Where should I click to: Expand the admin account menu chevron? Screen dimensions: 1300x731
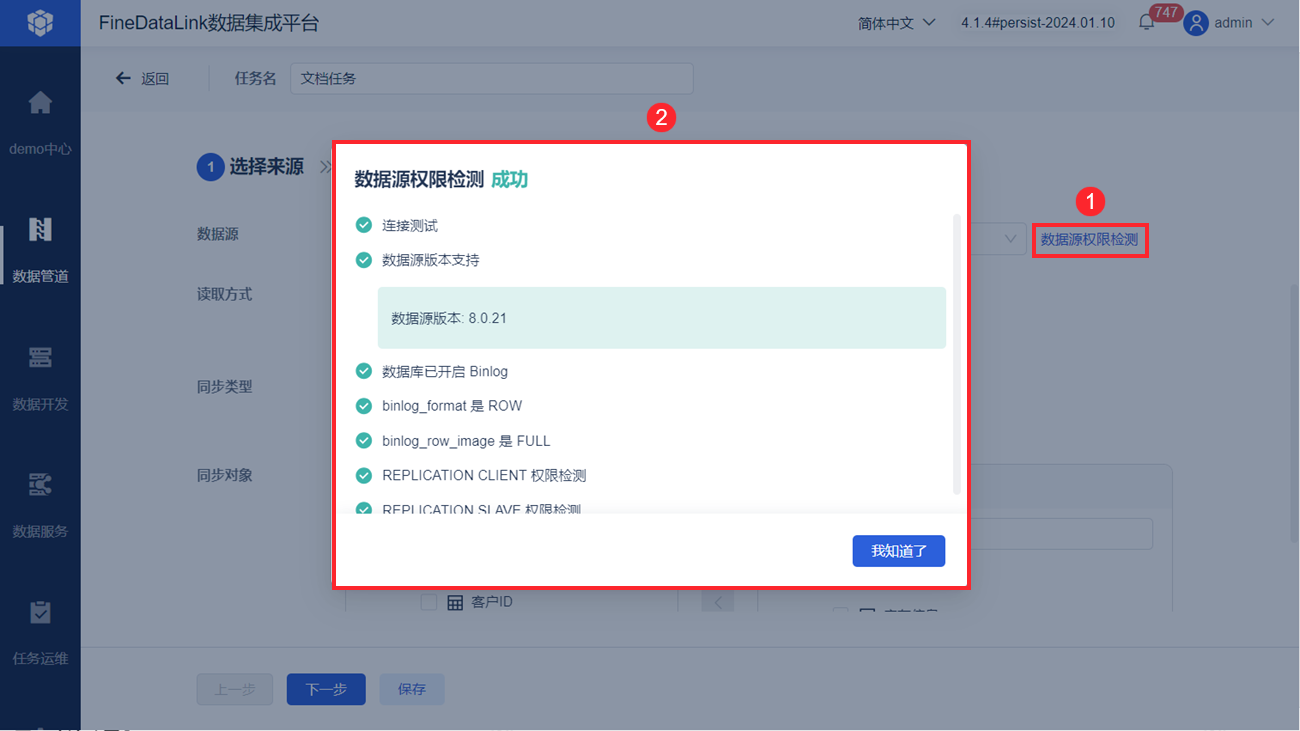pos(1268,22)
